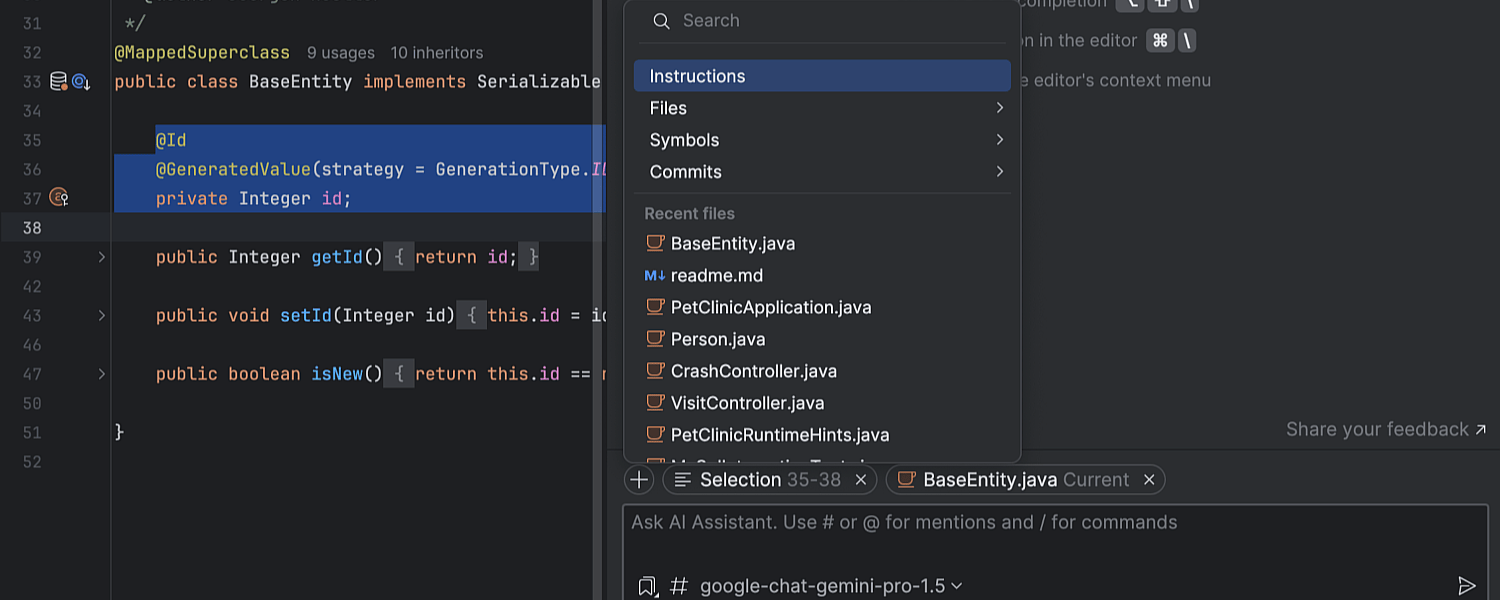1500x600 pixels.
Task: Click the hash mention icon in chat input
Action: click(x=679, y=586)
